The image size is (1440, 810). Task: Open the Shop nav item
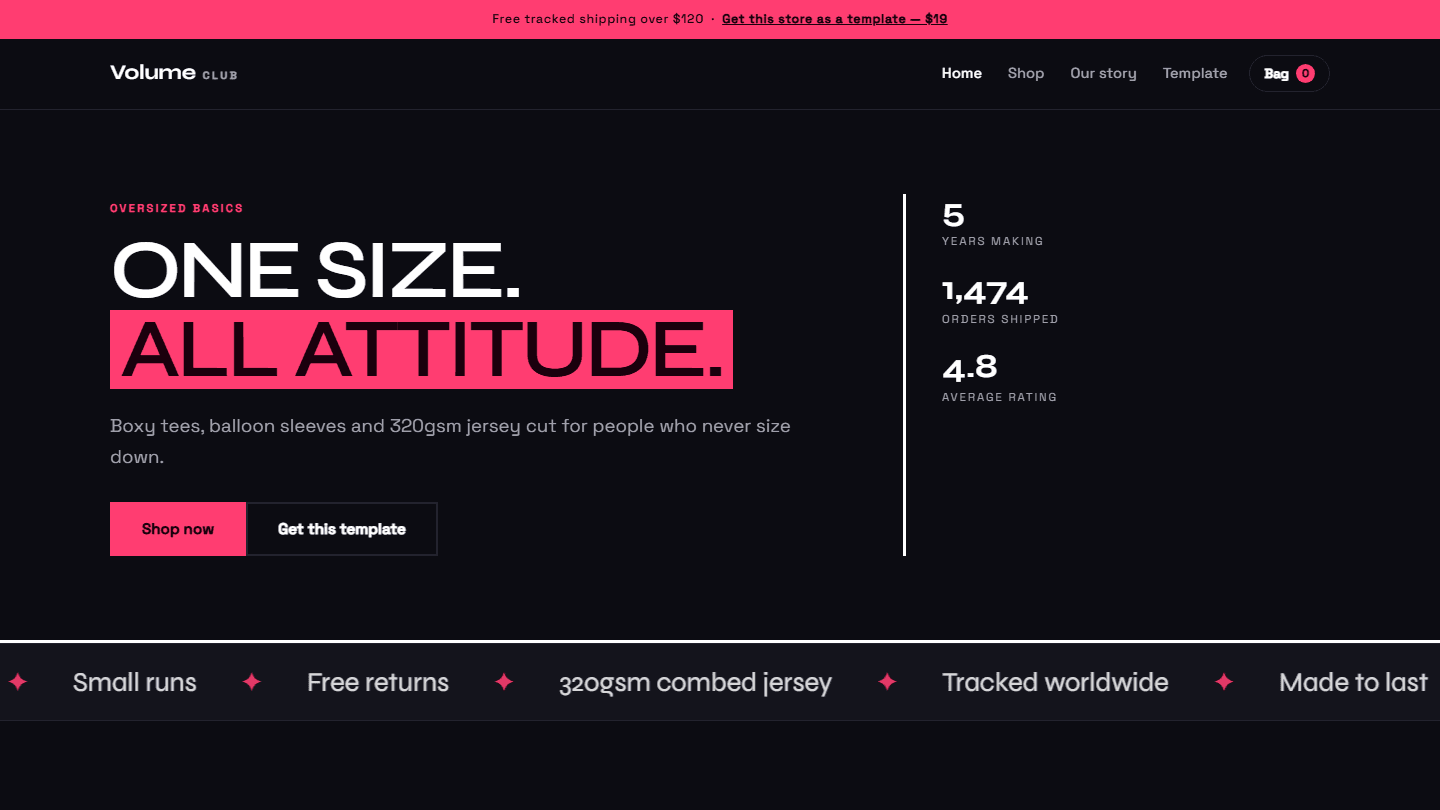click(1026, 73)
